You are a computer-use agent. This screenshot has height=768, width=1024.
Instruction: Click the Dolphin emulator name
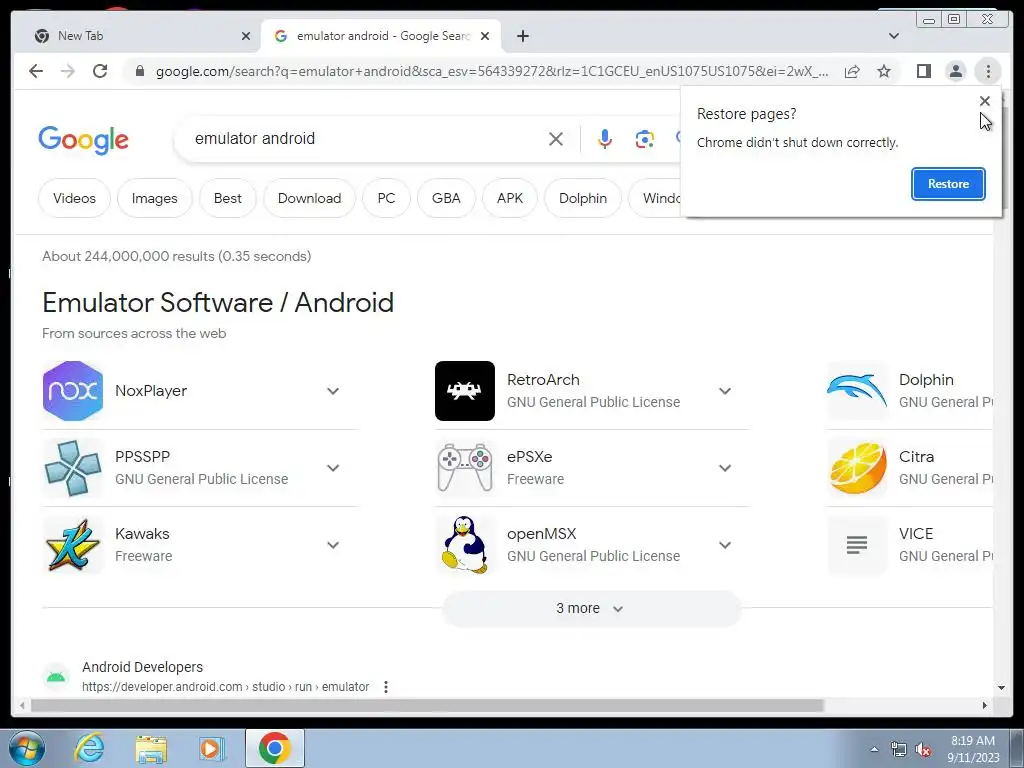click(926, 379)
